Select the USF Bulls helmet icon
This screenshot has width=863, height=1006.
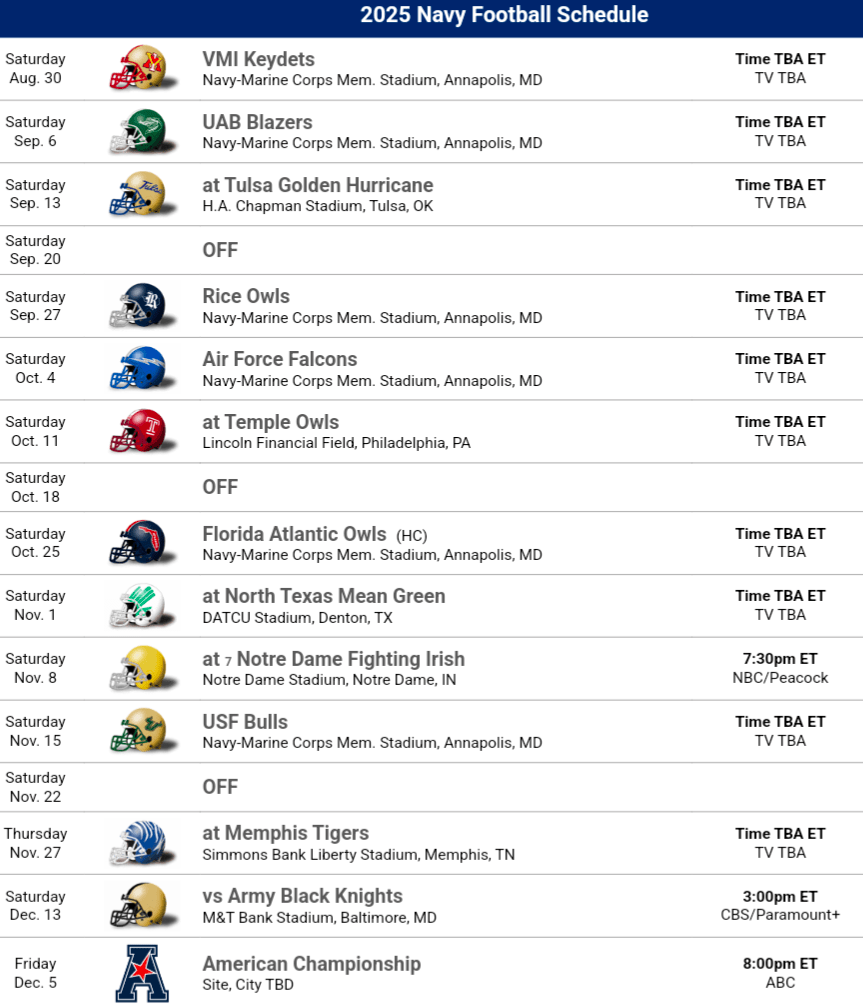pyautogui.click(x=138, y=731)
